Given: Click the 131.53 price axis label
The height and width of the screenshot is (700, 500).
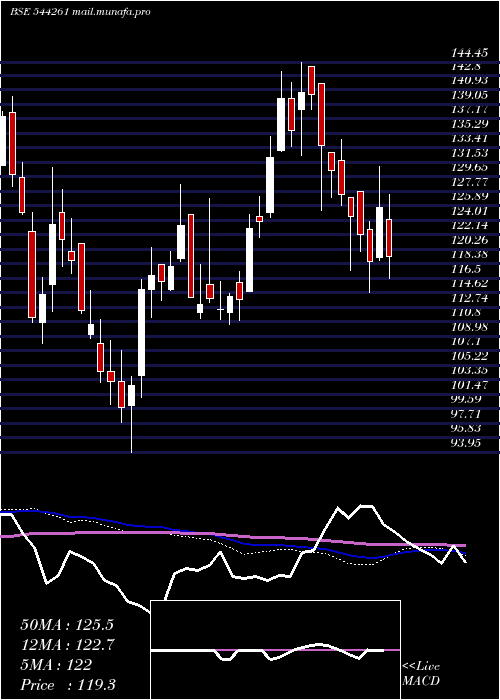Looking at the screenshot, I should tap(469, 153).
